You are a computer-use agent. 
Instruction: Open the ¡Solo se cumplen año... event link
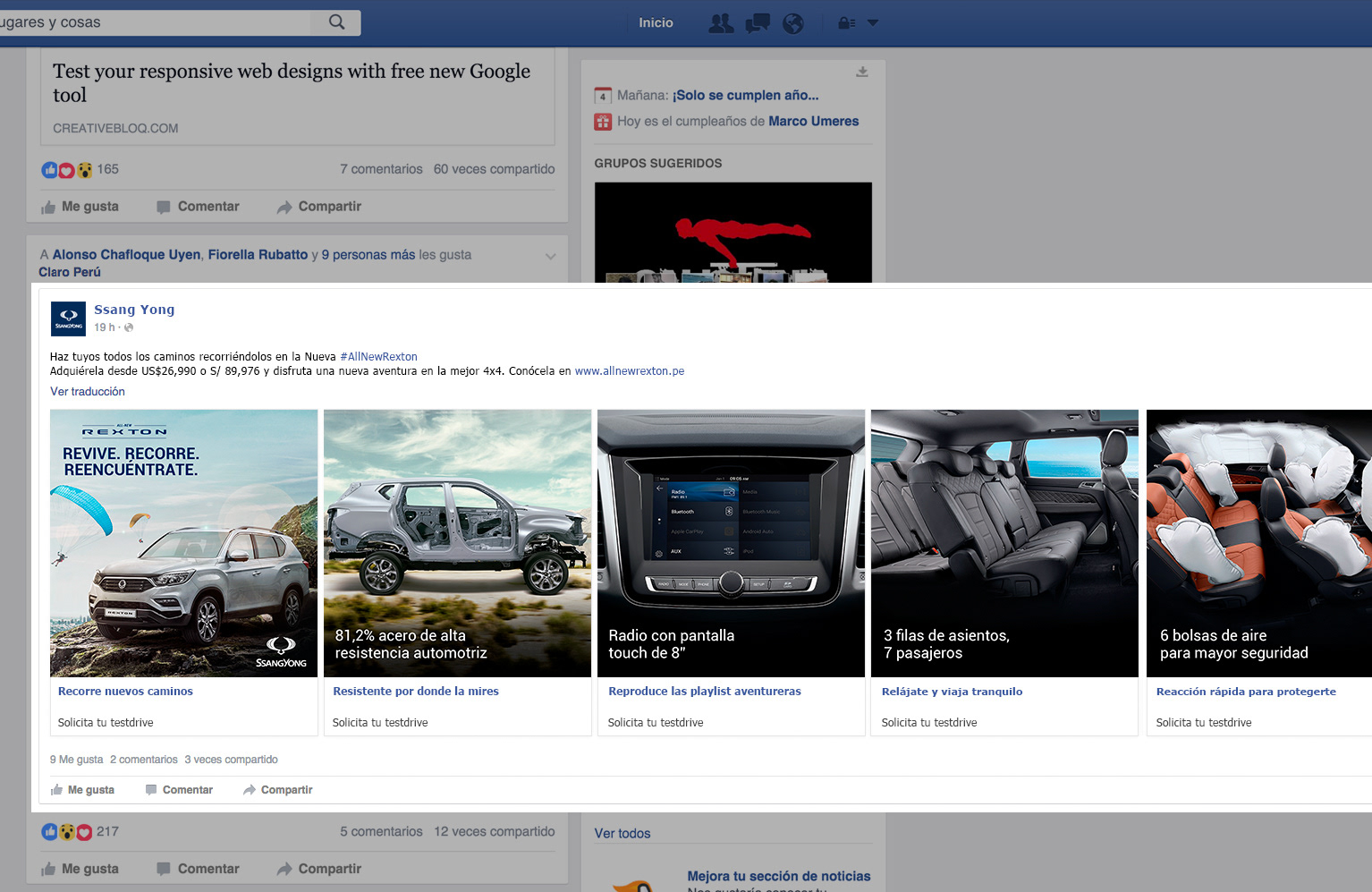tap(746, 95)
